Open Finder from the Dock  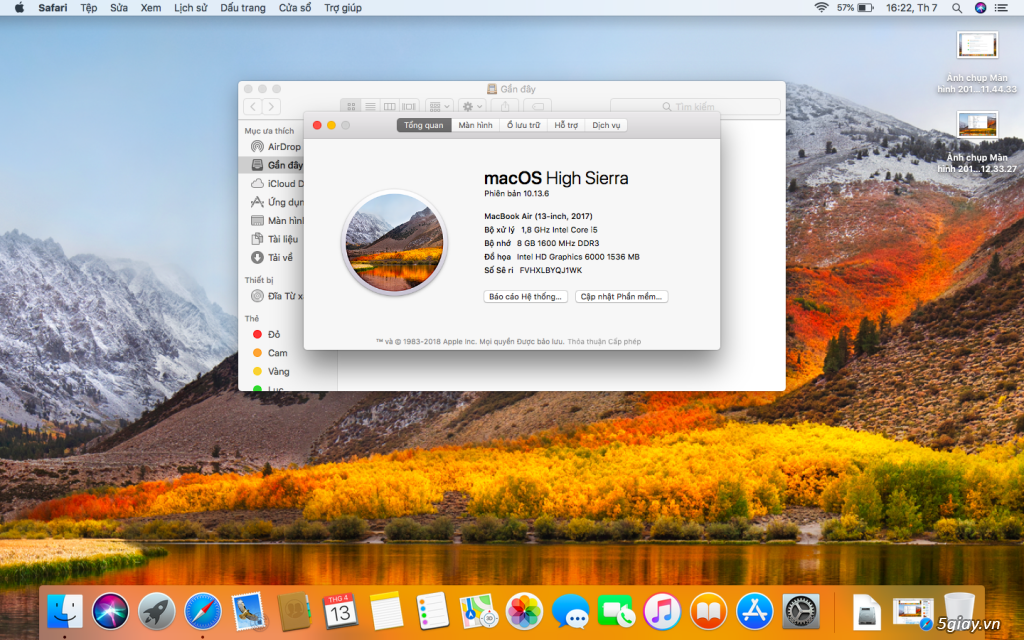point(65,612)
